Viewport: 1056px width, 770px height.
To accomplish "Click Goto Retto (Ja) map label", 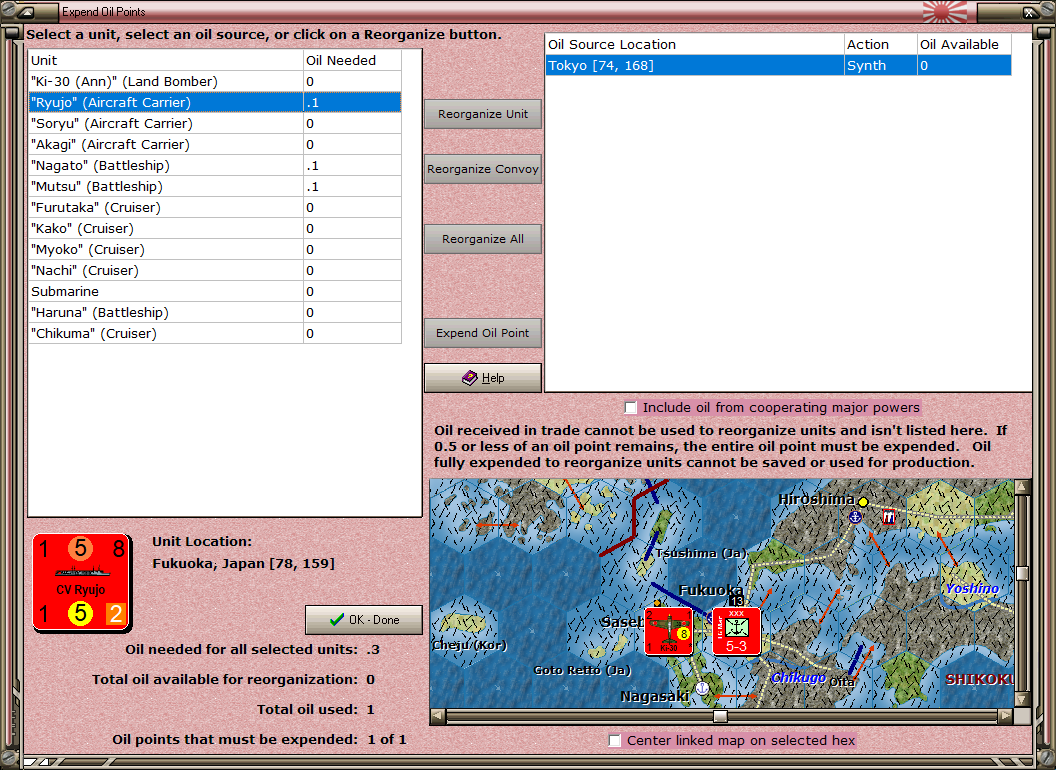I will tap(582, 670).
